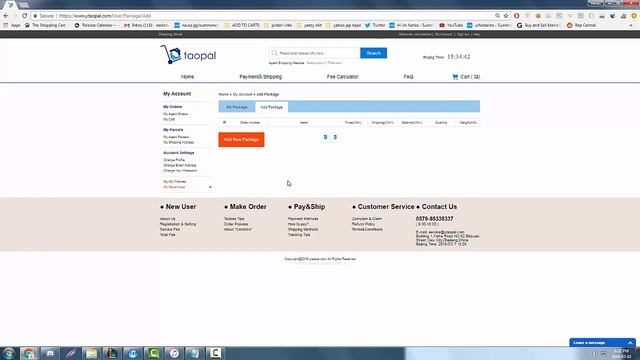Bookmark this page with the star icon

tap(506, 16)
